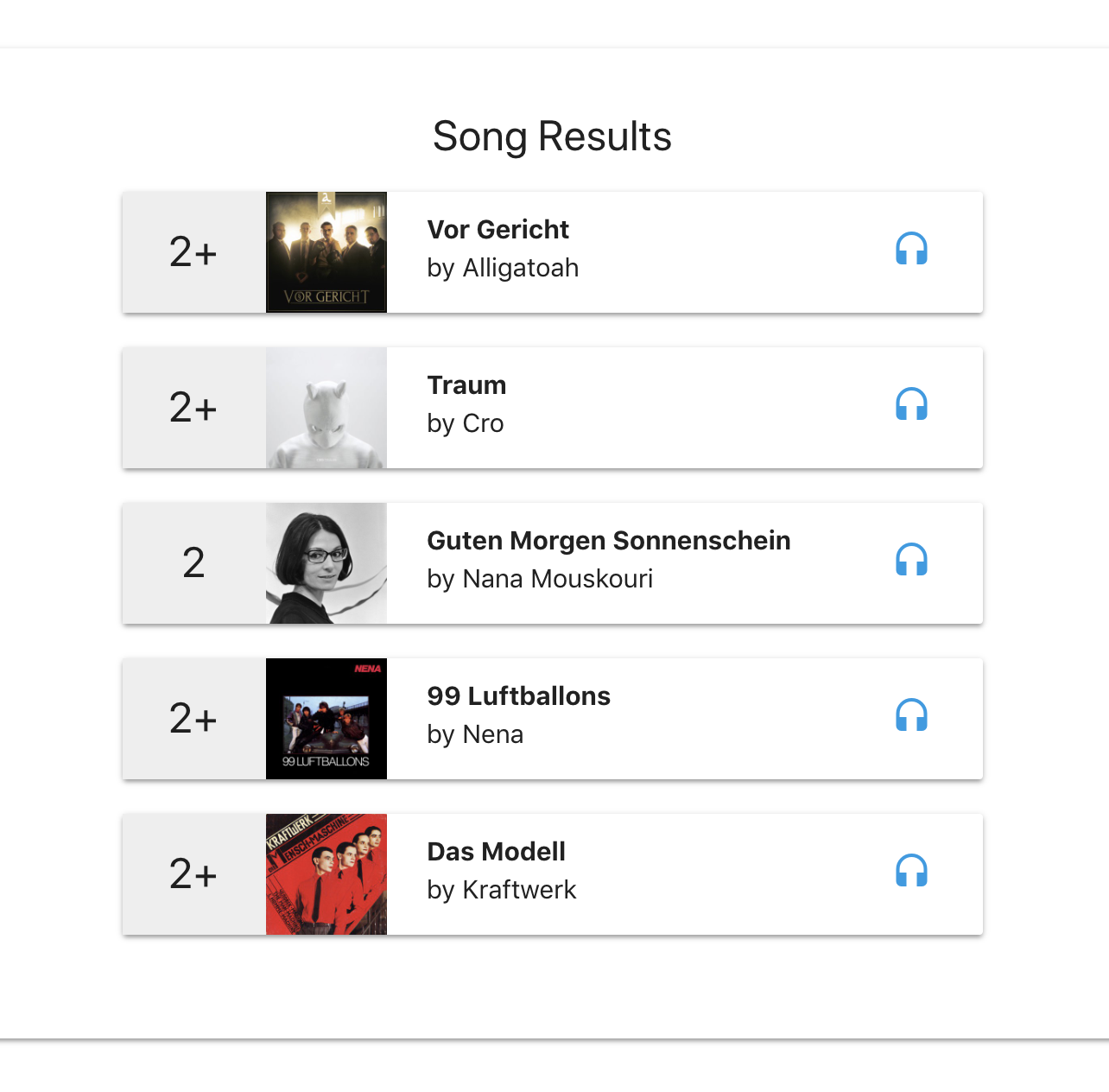The image size is (1109, 1092).
Task: Click the red Kraftwerk album cover
Action: [326, 874]
